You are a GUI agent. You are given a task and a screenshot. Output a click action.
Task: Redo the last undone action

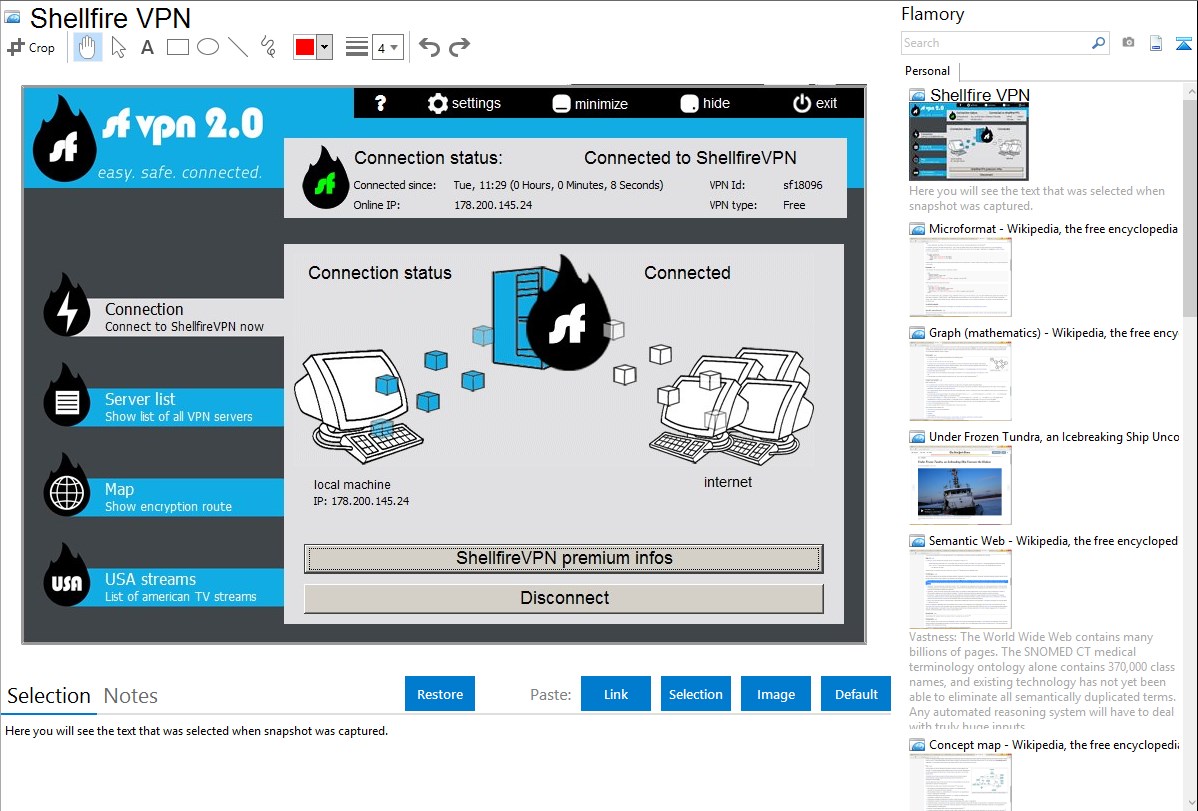point(459,47)
